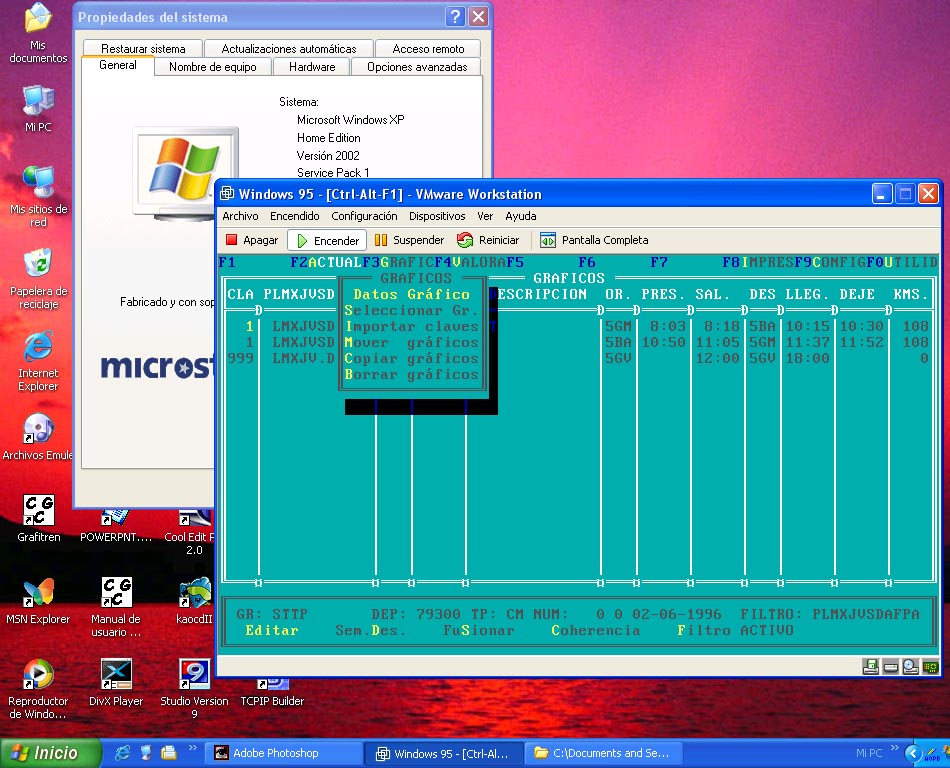
Task: Click the CD-ROM drive icon in VMware status bar
Action: click(911, 667)
